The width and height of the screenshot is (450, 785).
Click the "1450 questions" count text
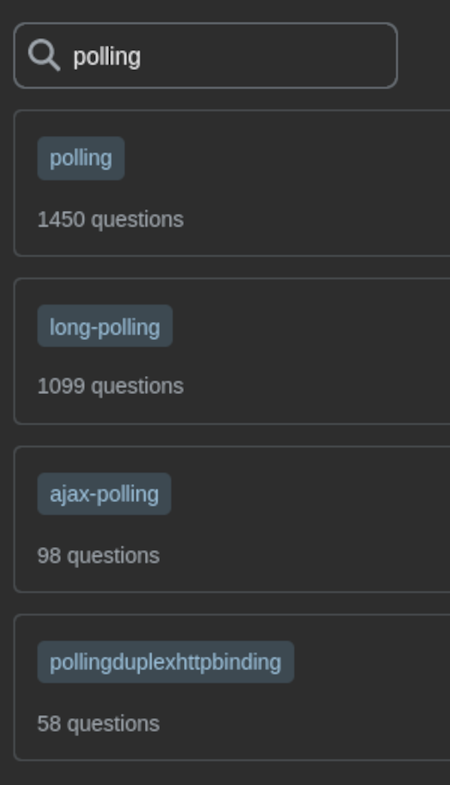coord(111,220)
